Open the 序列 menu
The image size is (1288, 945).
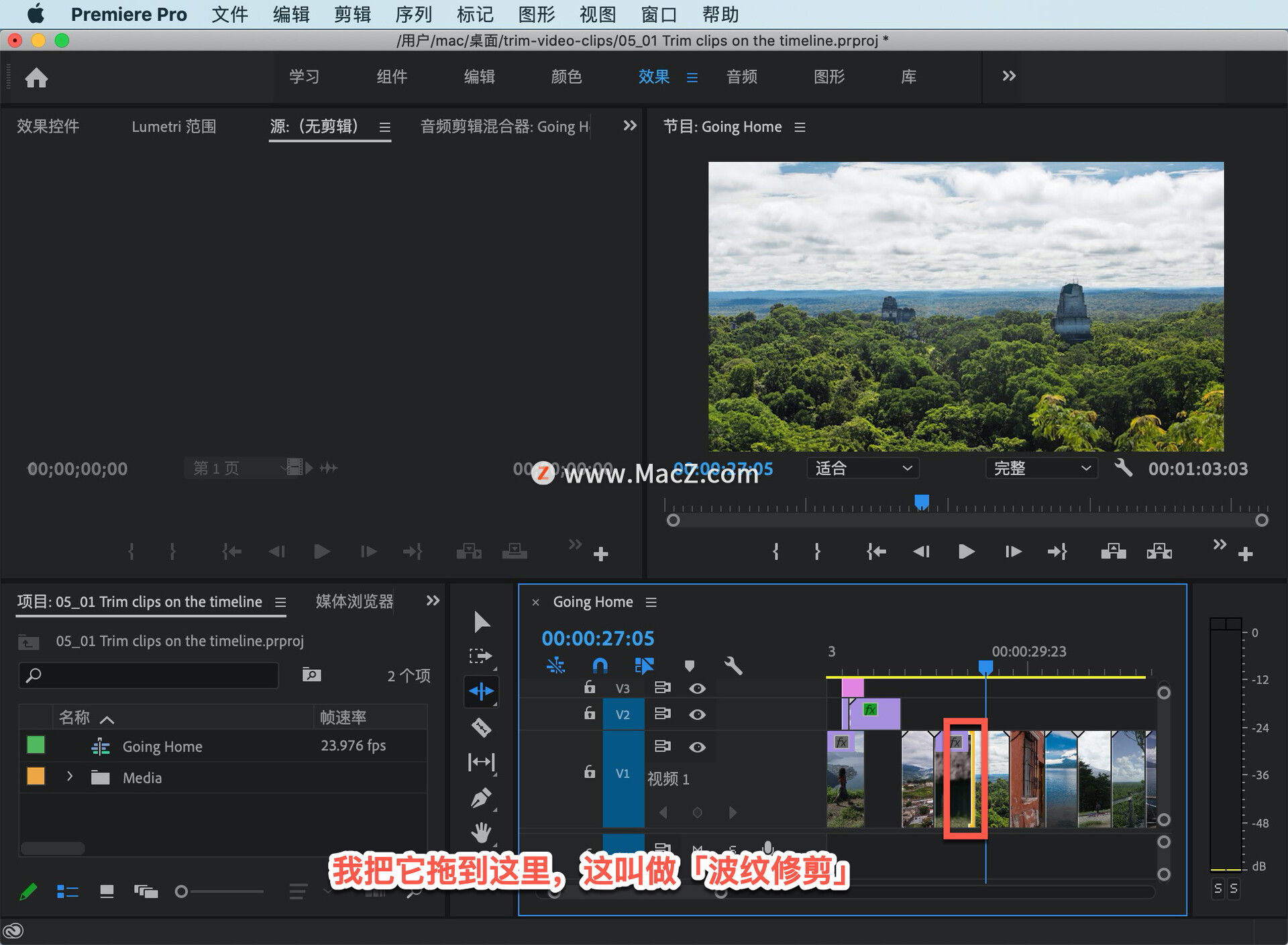pyautogui.click(x=413, y=14)
